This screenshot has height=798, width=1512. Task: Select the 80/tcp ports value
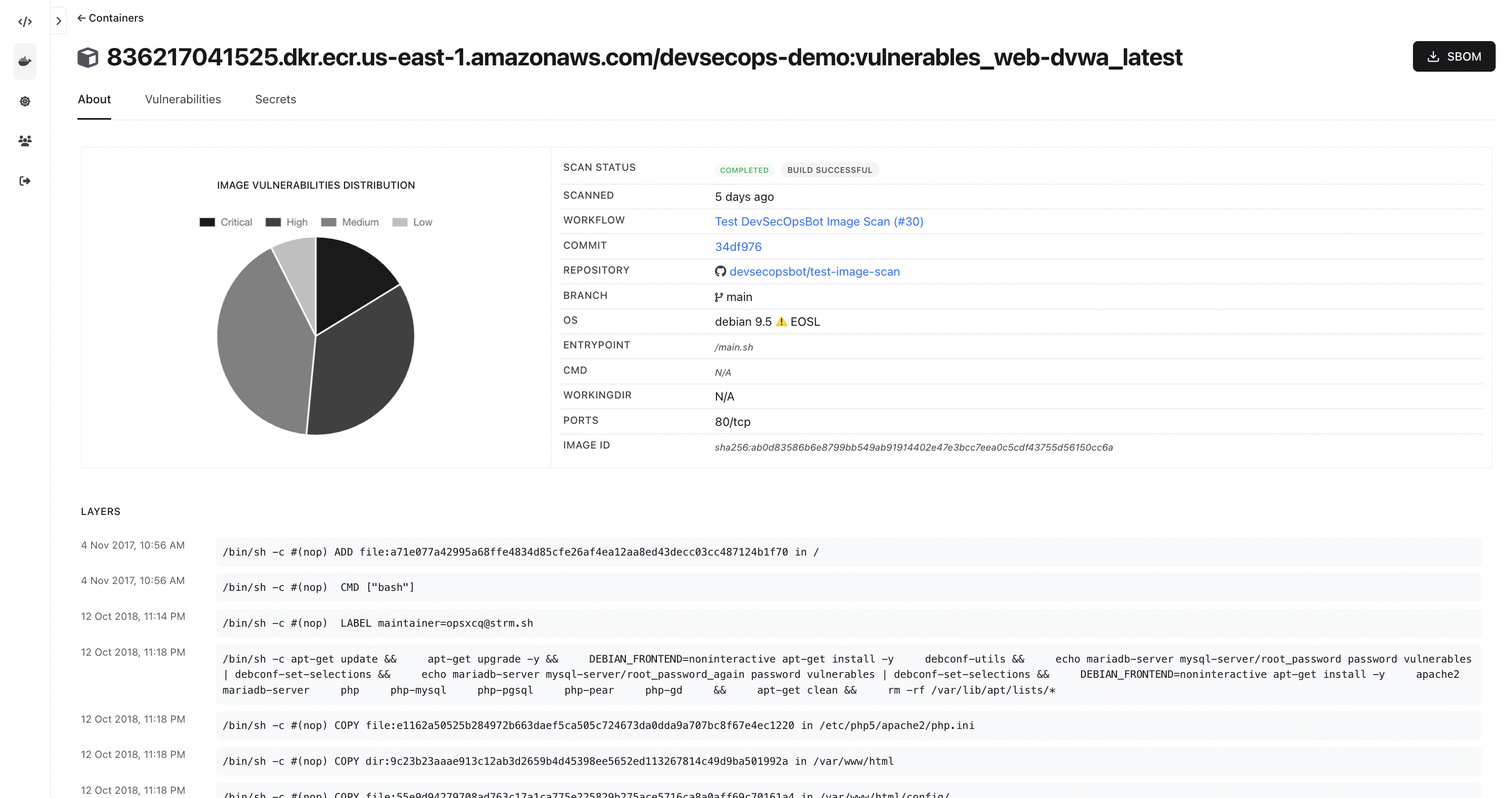point(732,422)
